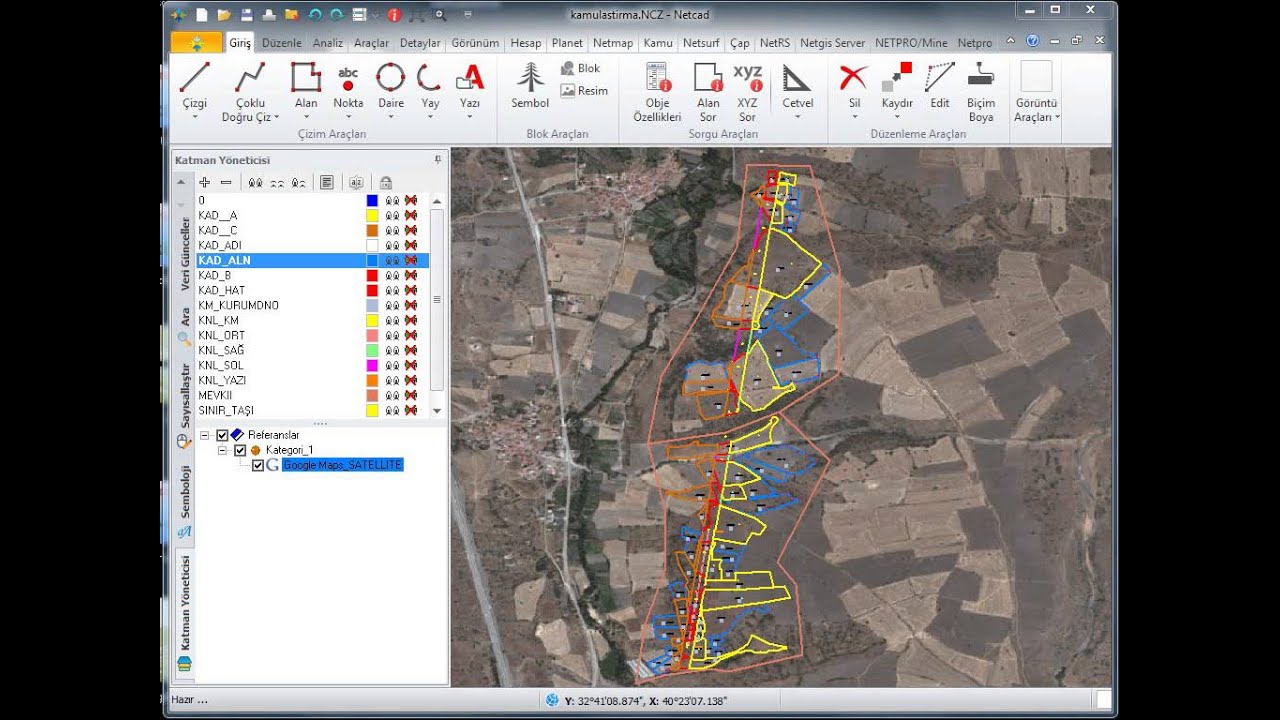Image resolution: width=1280 pixels, height=720 pixels.
Task: Click the Edit tool in the ribbon
Action: tap(940, 85)
